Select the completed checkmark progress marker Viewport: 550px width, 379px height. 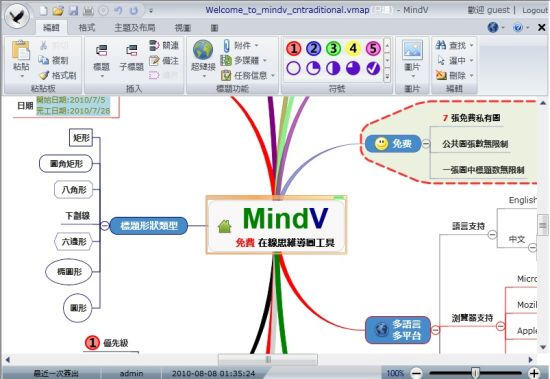click(x=373, y=68)
